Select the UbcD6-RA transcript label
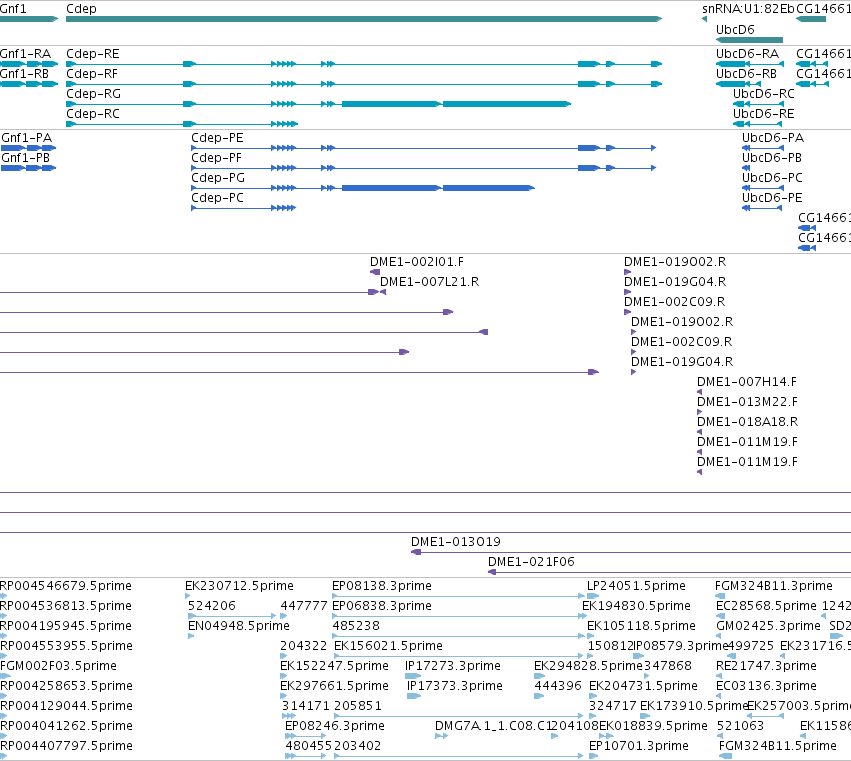 click(x=747, y=54)
